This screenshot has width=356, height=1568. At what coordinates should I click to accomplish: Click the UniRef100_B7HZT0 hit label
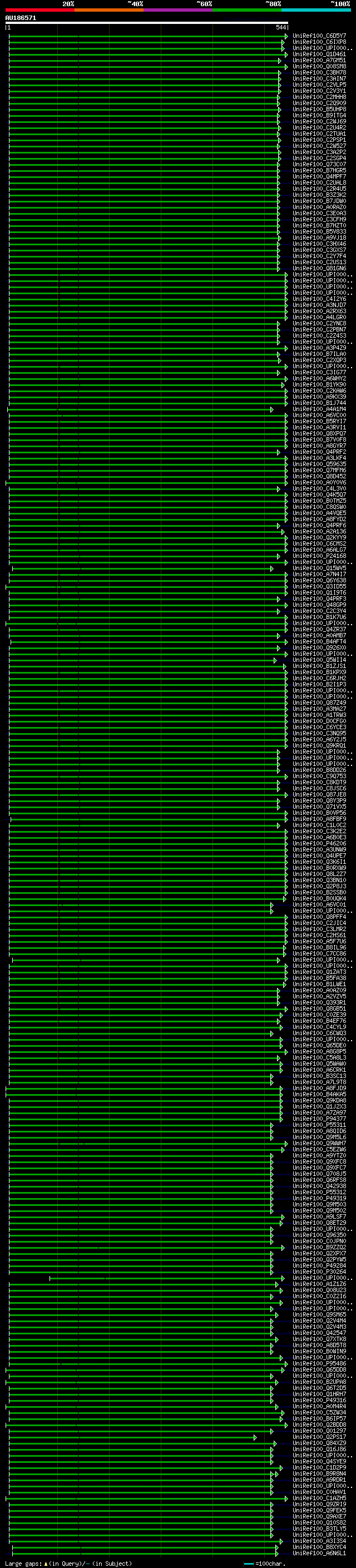click(319, 226)
